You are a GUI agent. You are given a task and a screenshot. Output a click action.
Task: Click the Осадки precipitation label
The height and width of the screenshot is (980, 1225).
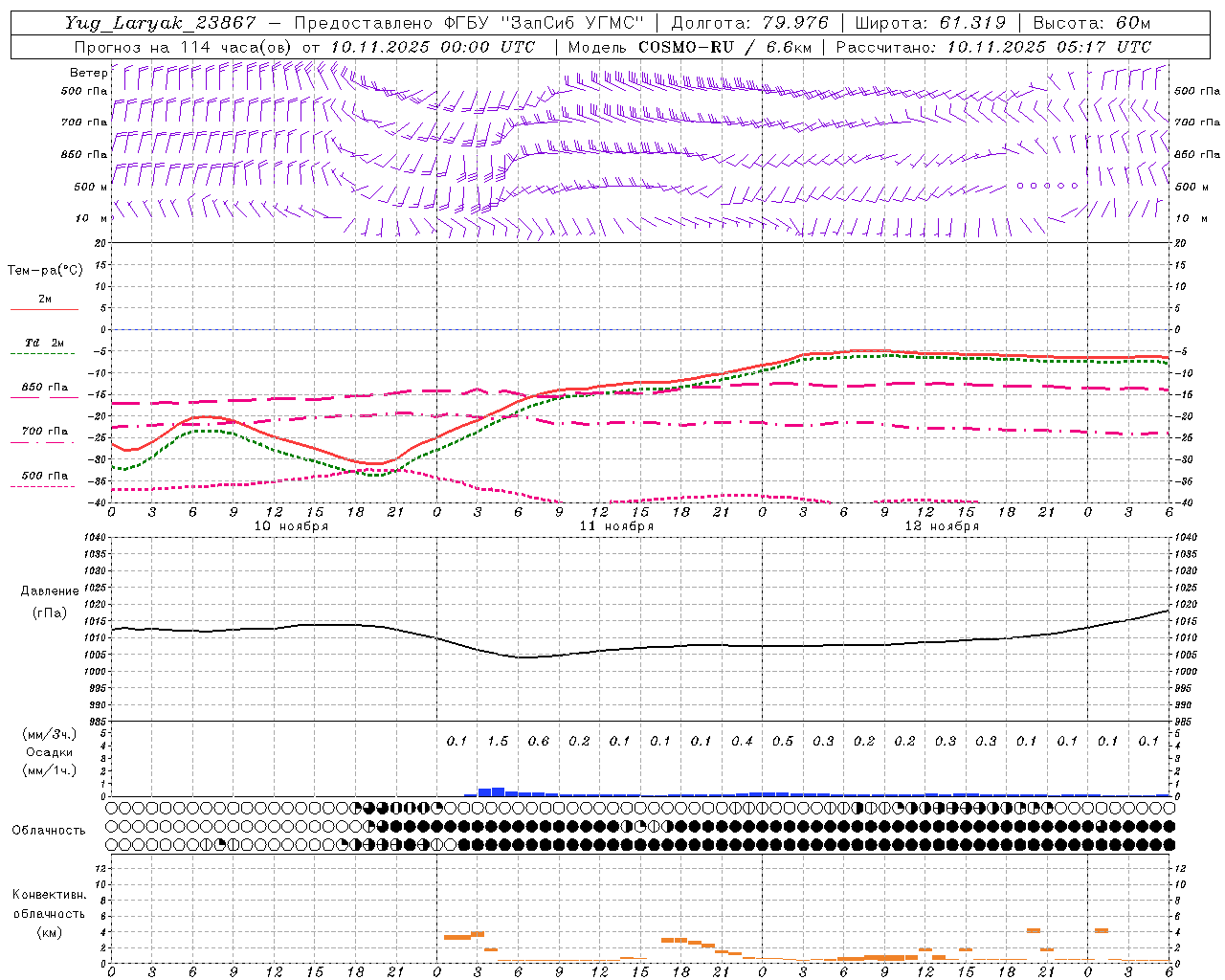[x=50, y=752]
